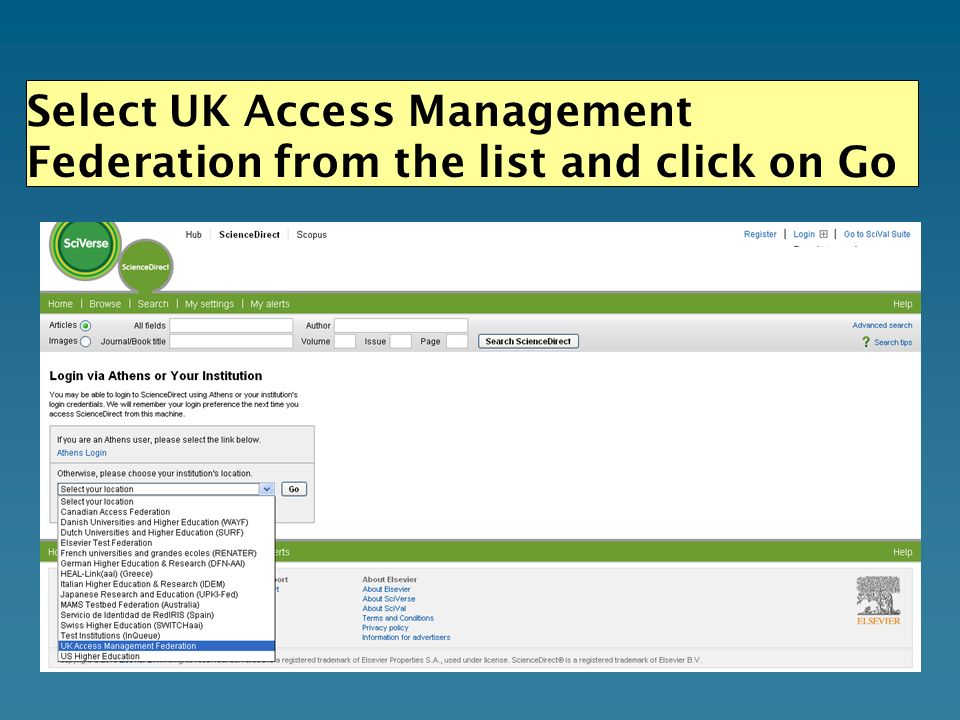Click the Login link

coord(804,234)
